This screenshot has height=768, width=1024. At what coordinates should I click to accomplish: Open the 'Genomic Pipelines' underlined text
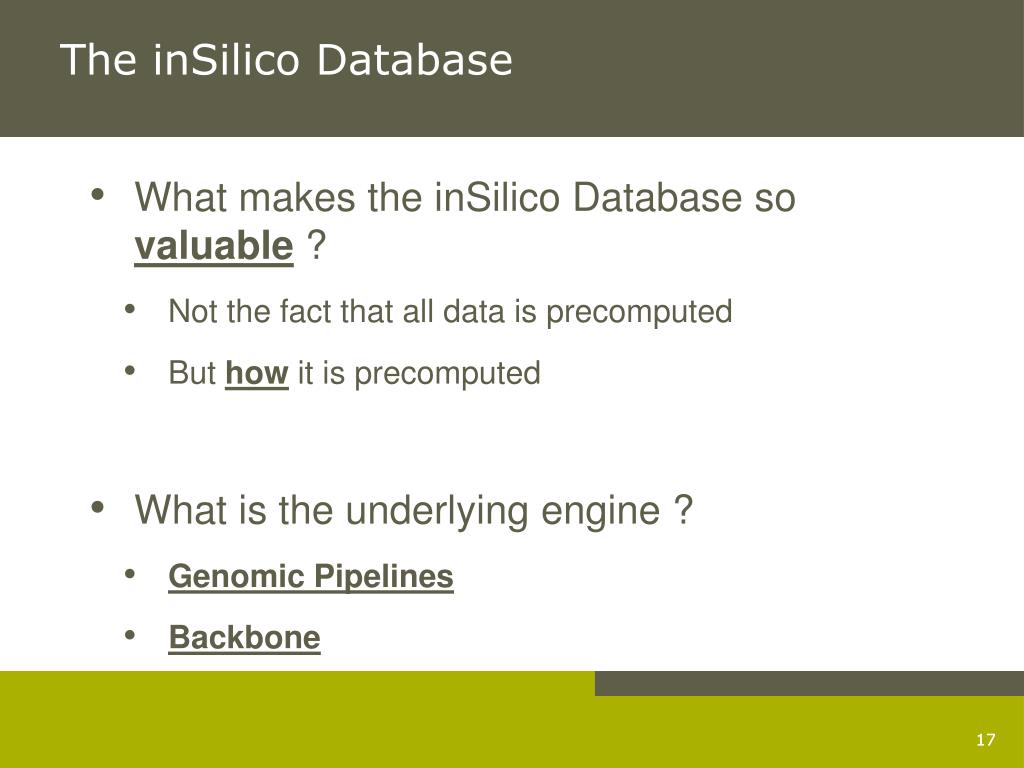tap(311, 577)
